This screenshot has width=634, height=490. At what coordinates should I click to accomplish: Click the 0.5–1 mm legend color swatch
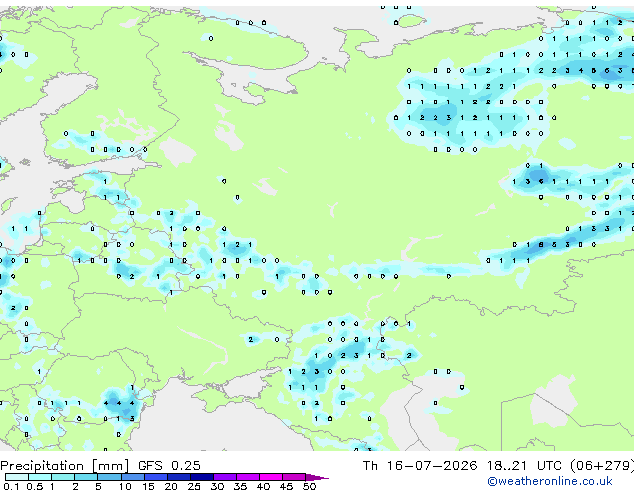click(40, 477)
